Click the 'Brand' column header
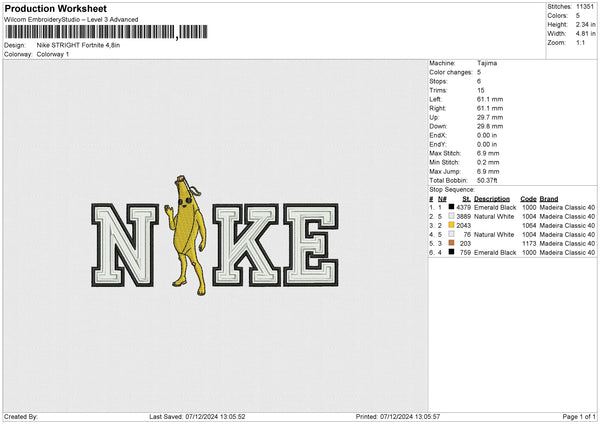600x424 pixels. (x=549, y=199)
